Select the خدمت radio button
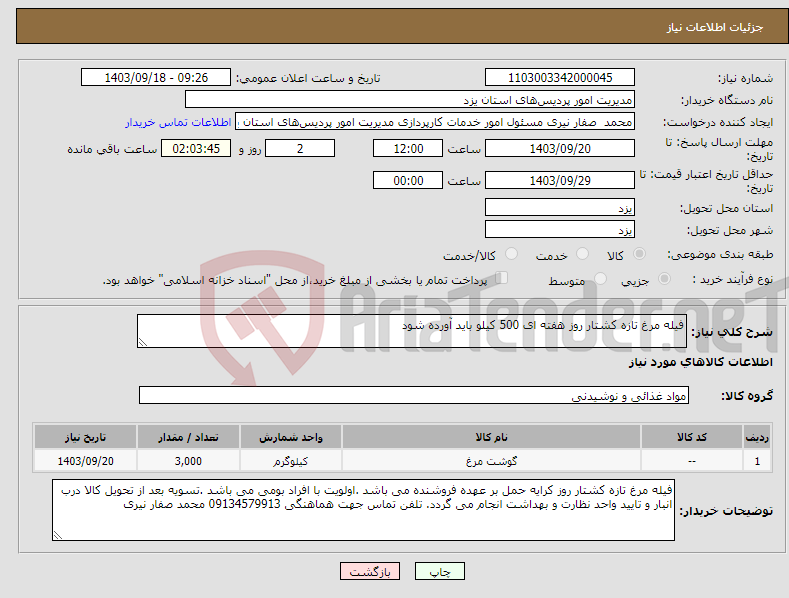 click(582, 254)
